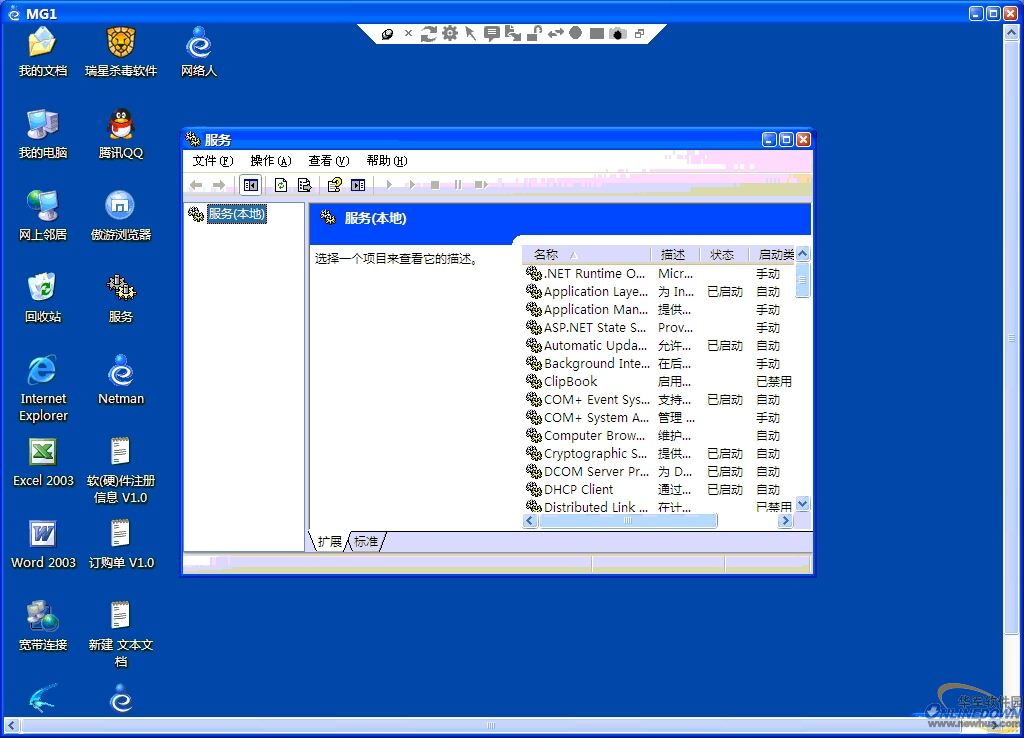This screenshot has width=1024, height=738.
Task: Select 服务(本地) in the left tree
Action: 236,214
